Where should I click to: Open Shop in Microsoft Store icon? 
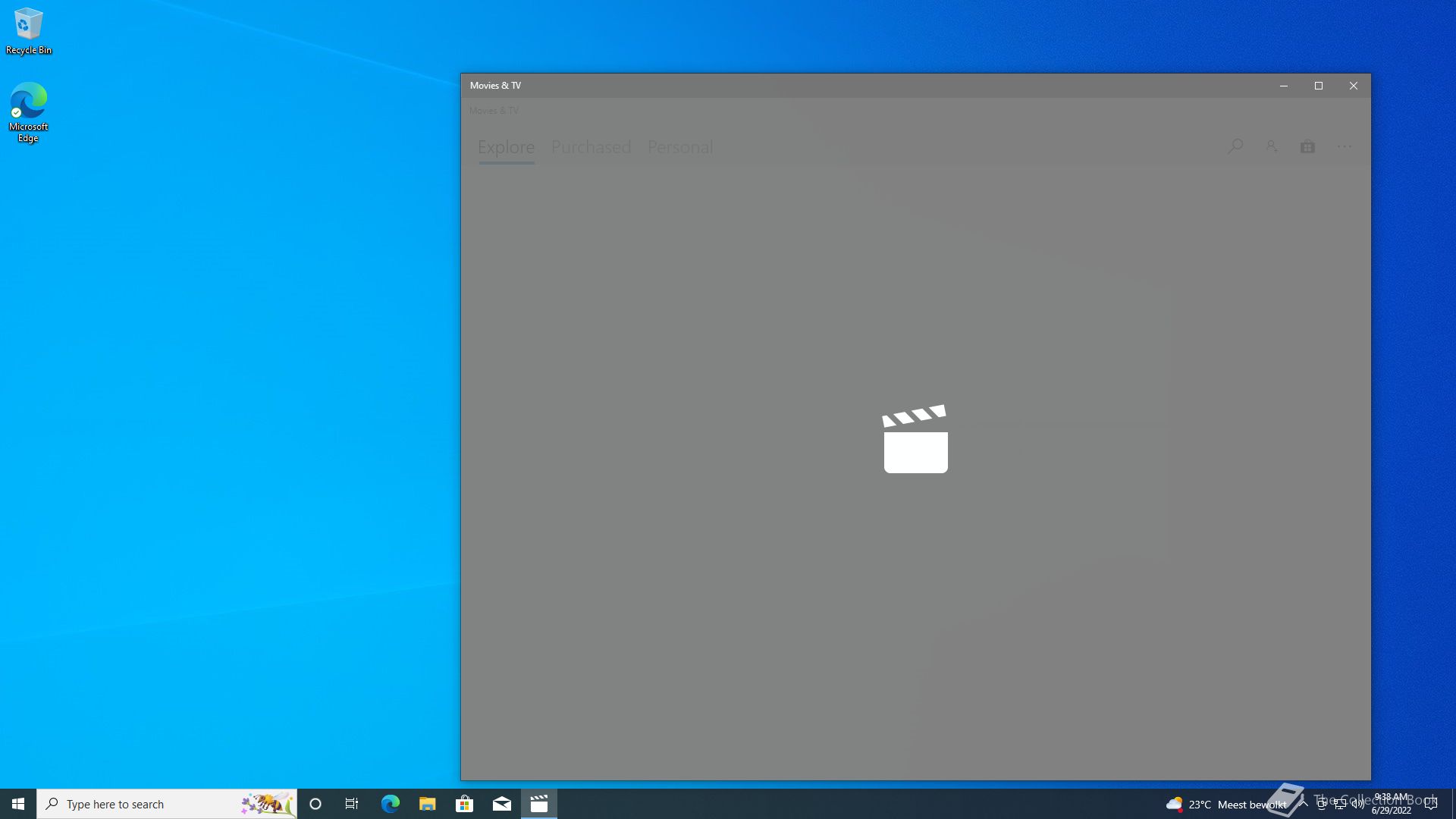(x=1307, y=146)
